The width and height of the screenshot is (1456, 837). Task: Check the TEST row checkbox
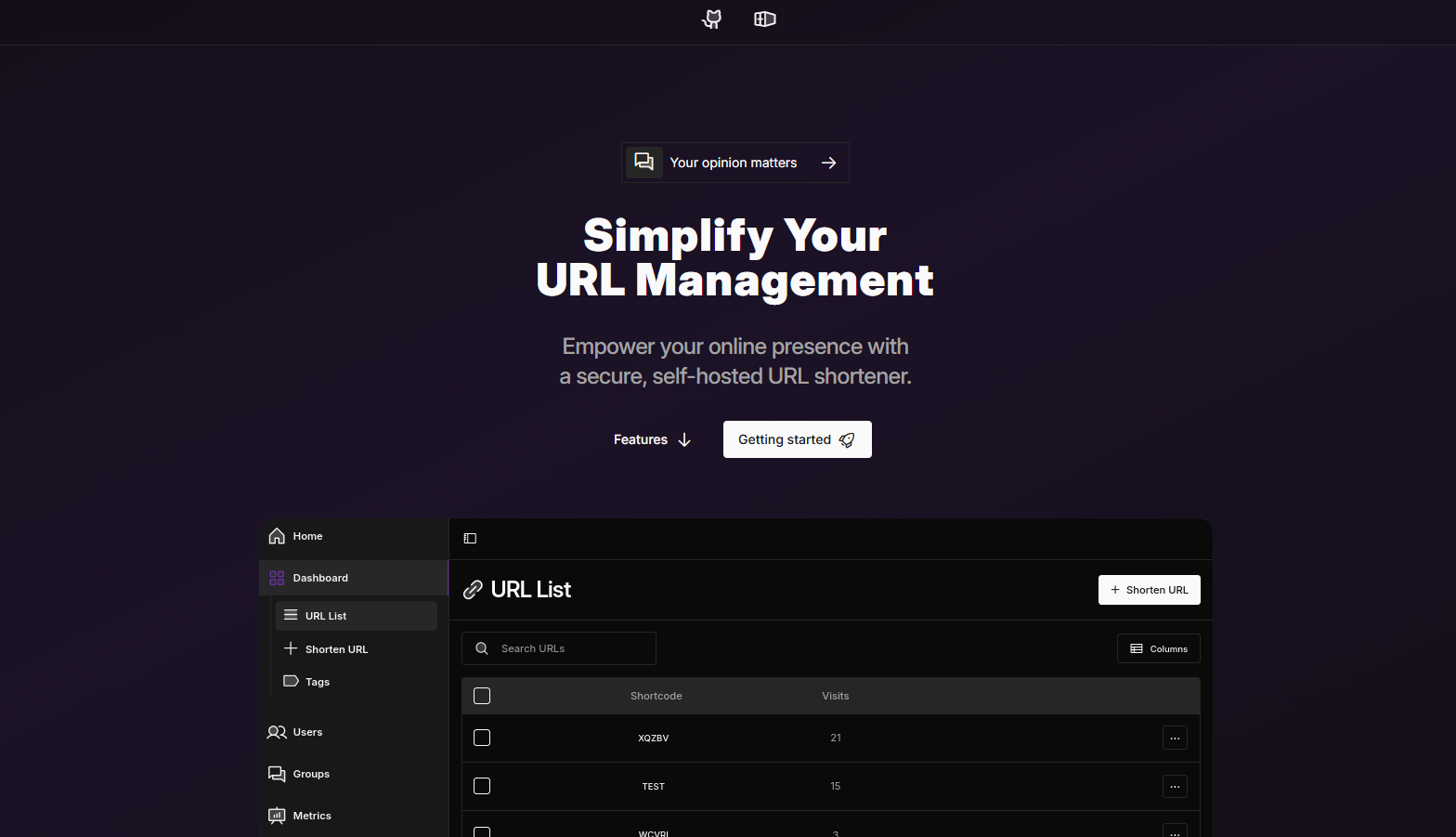(482, 786)
